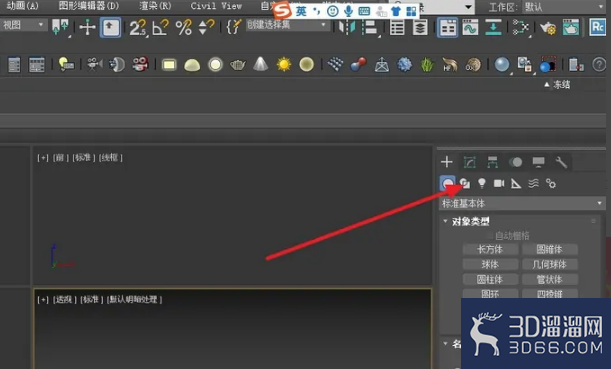Click the dotted grid proxy icon
This screenshot has width=611, height=369.
335,64
